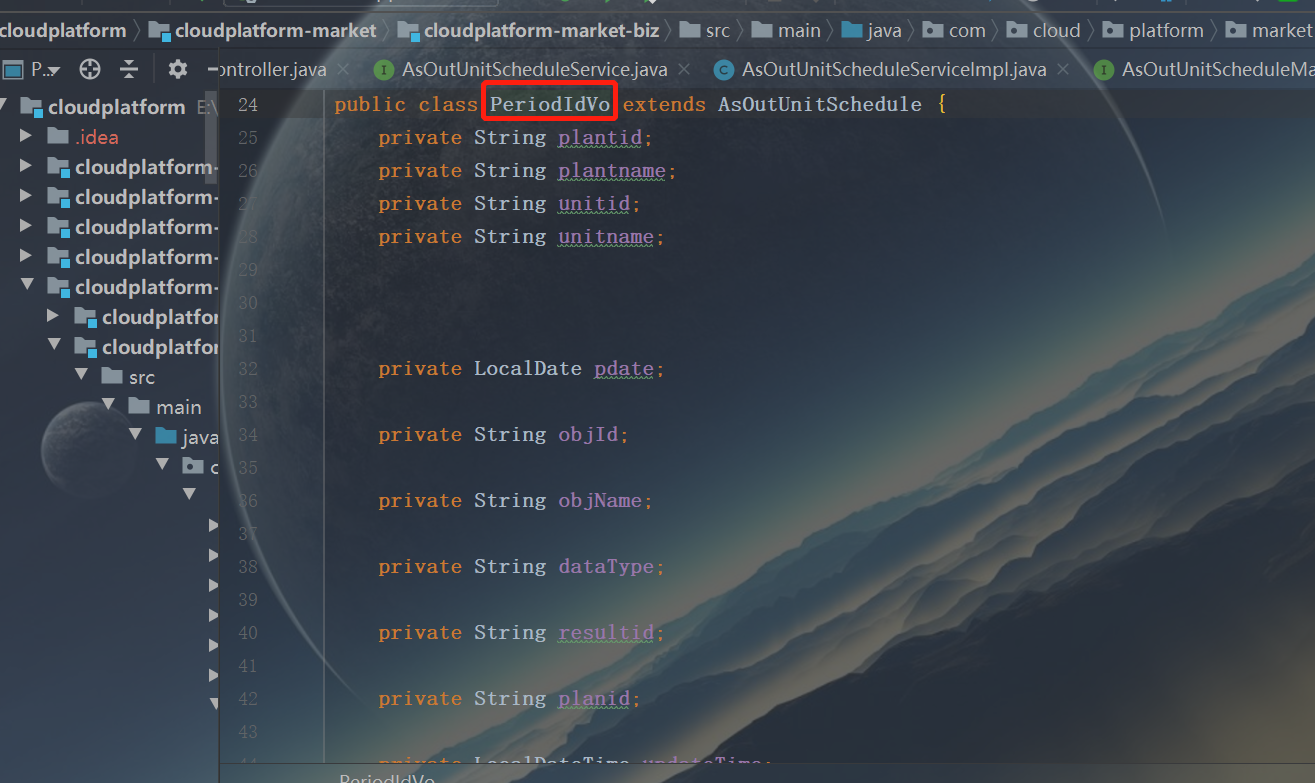
Task: Click the unitid field name
Action: click(594, 204)
